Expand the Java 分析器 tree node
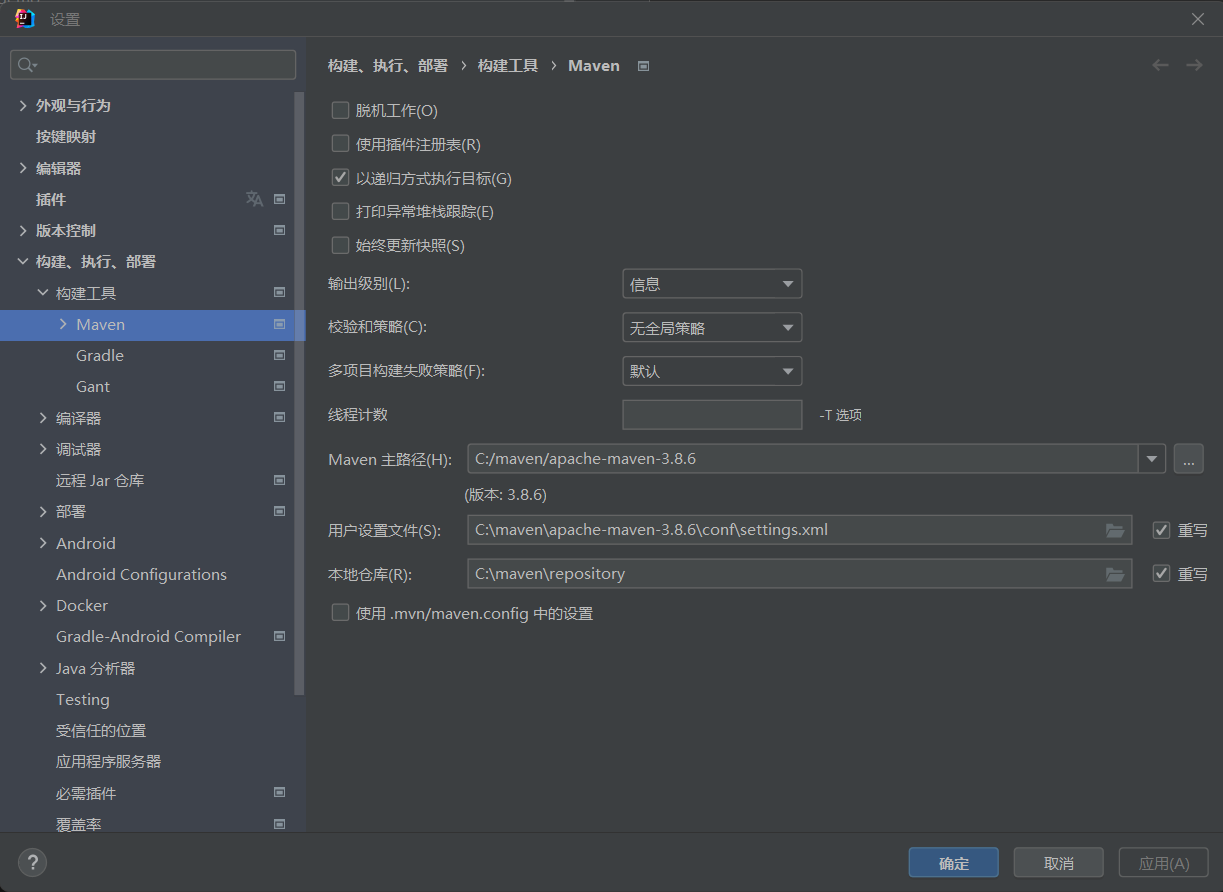The width and height of the screenshot is (1223, 892). tap(43, 668)
